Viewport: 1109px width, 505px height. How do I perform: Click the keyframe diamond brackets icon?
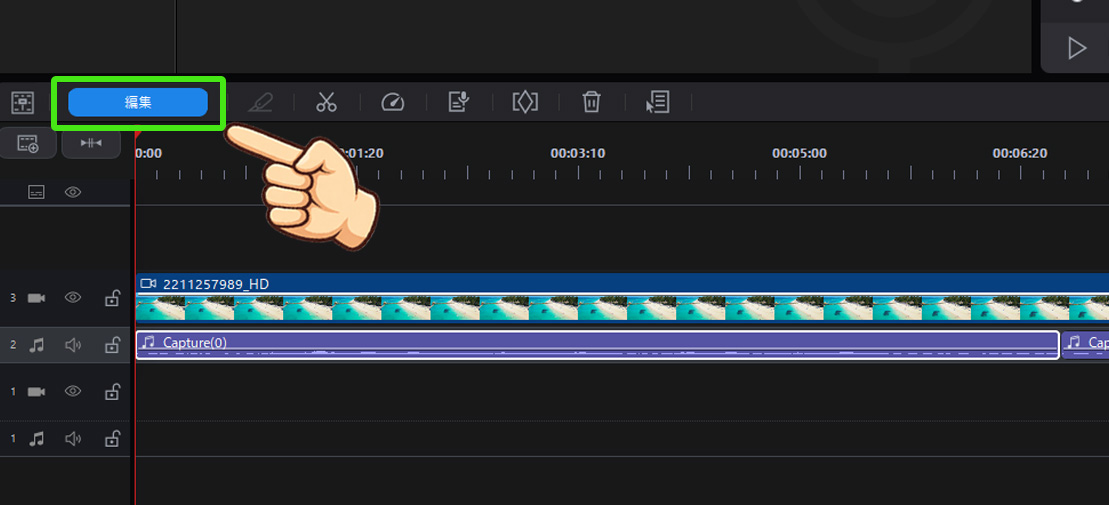[525, 102]
